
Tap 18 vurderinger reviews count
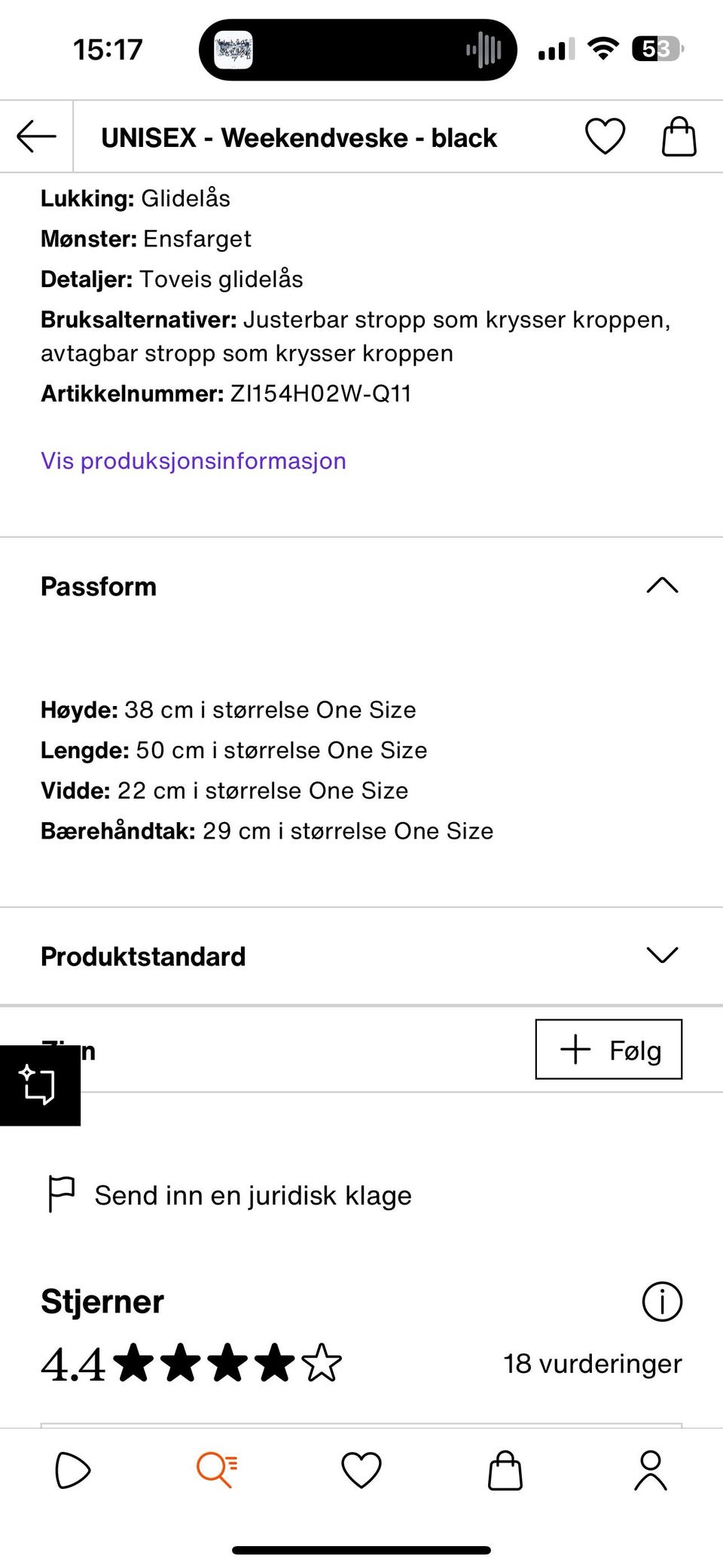coord(592,1364)
